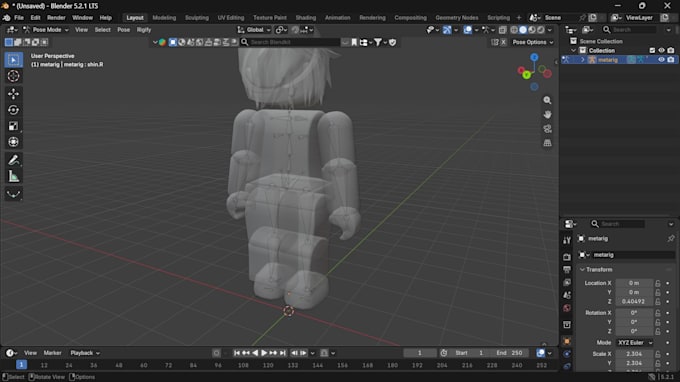
Task: Open the timeline Playback dropdown
Action: pyautogui.click(x=85, y=353)
